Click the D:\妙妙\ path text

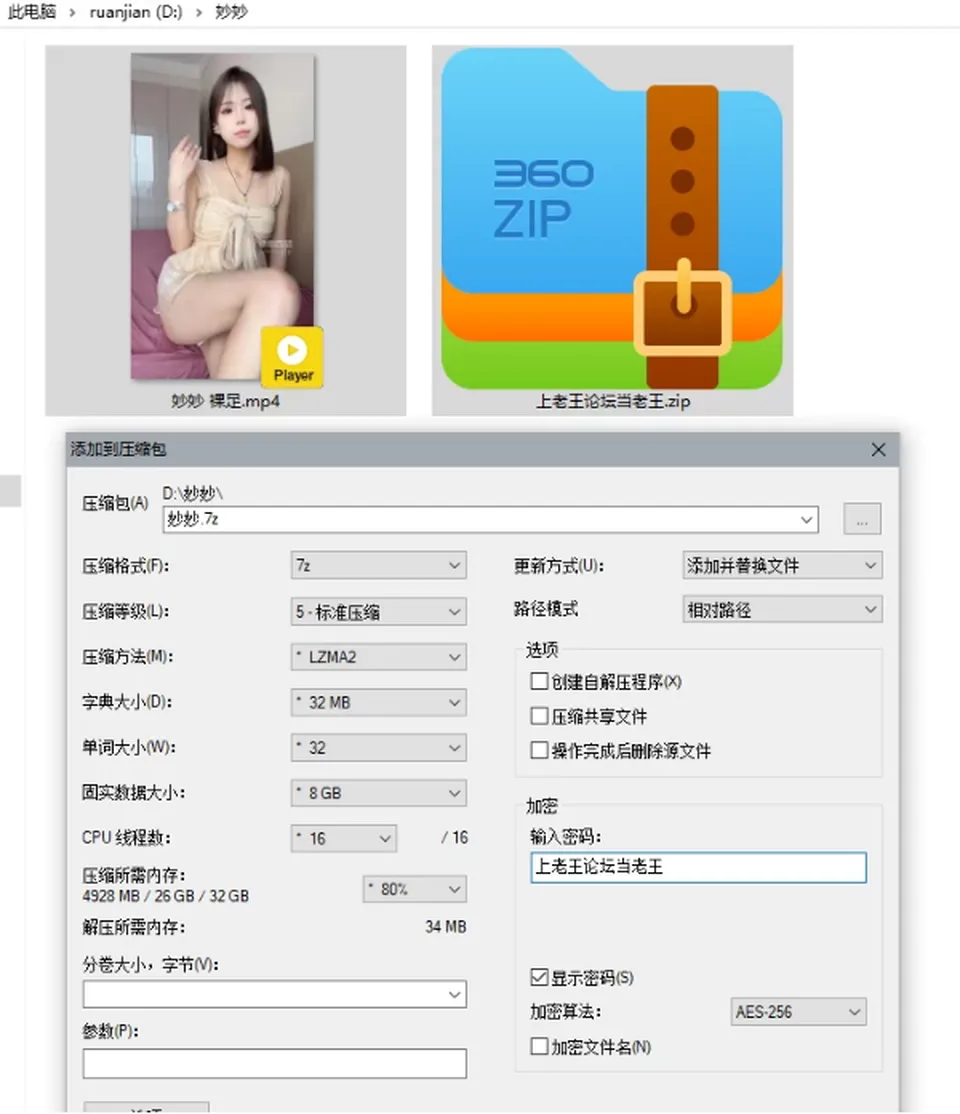193,493
